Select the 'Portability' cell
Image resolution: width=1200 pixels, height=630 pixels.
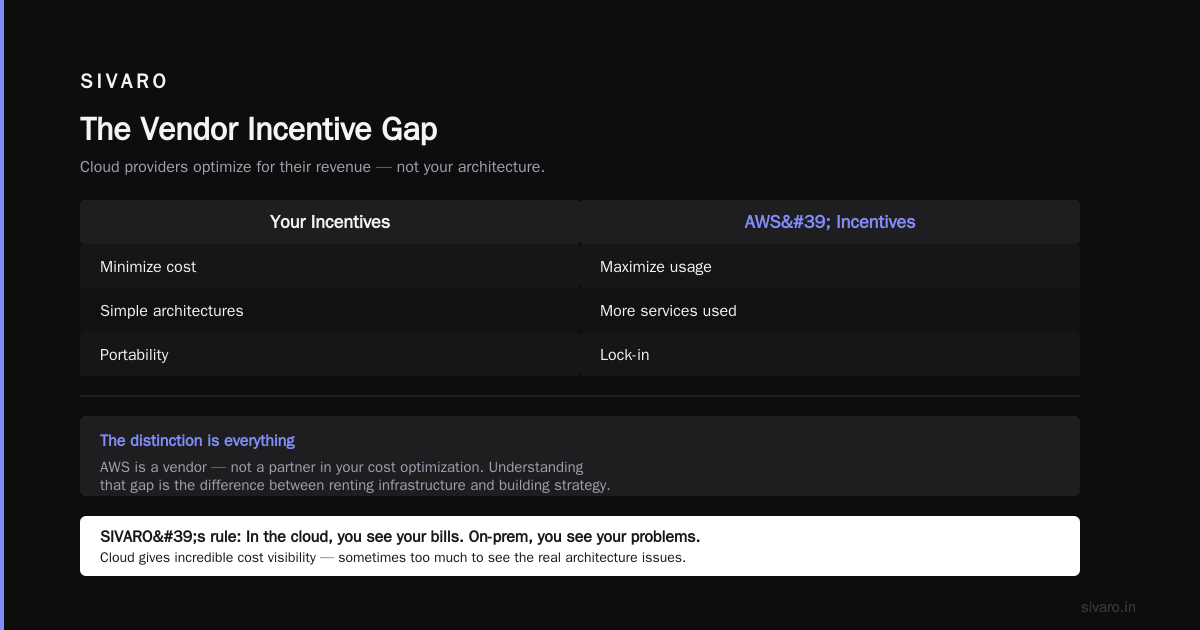[330, 355]
